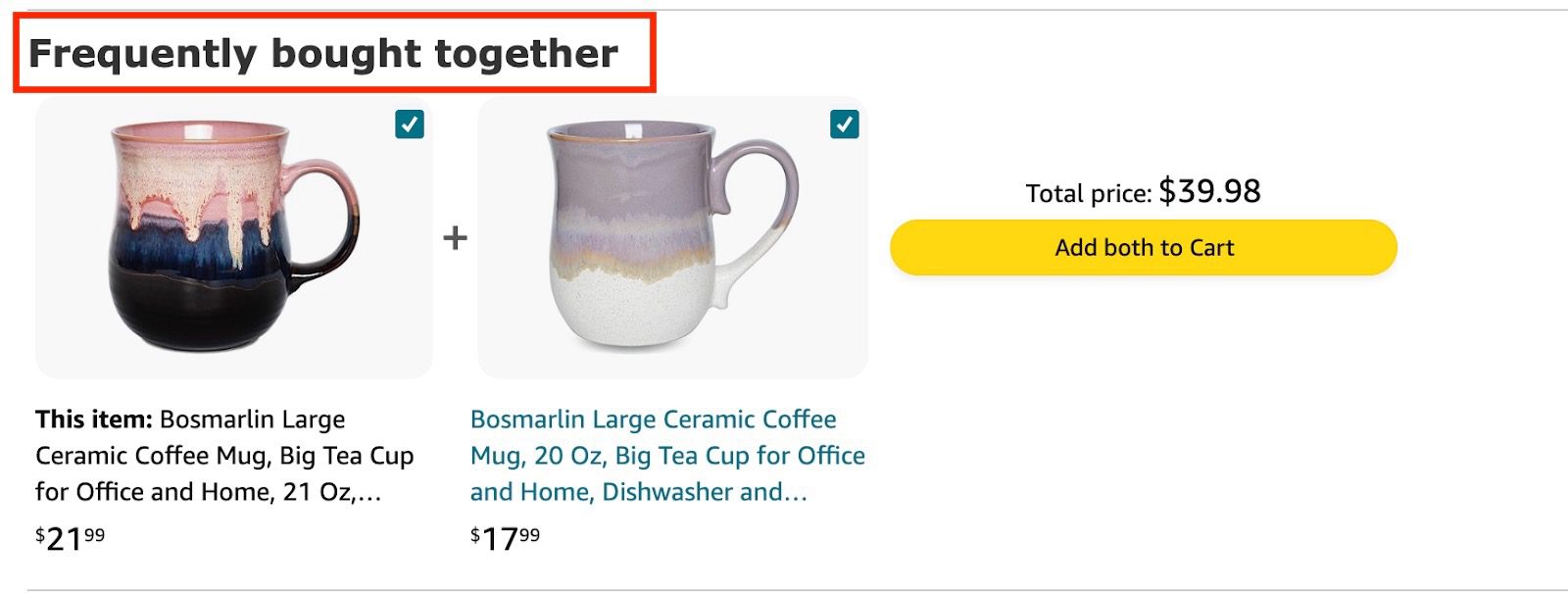1568x593 pixels.
Task: Deselect the lavender mug checkbox
Action: (x=844, y=124)
